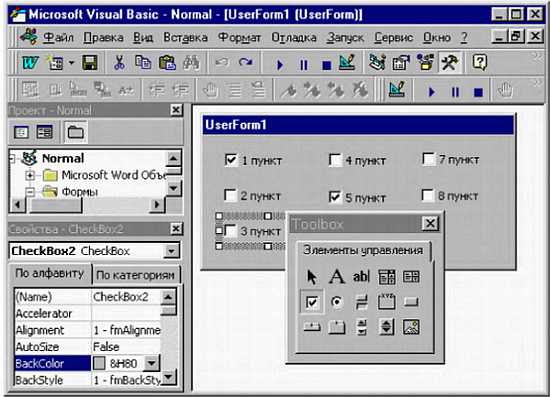550x397 pixels.
Task: Check the "4 пункт" checkbox
Action: point(335,160)
